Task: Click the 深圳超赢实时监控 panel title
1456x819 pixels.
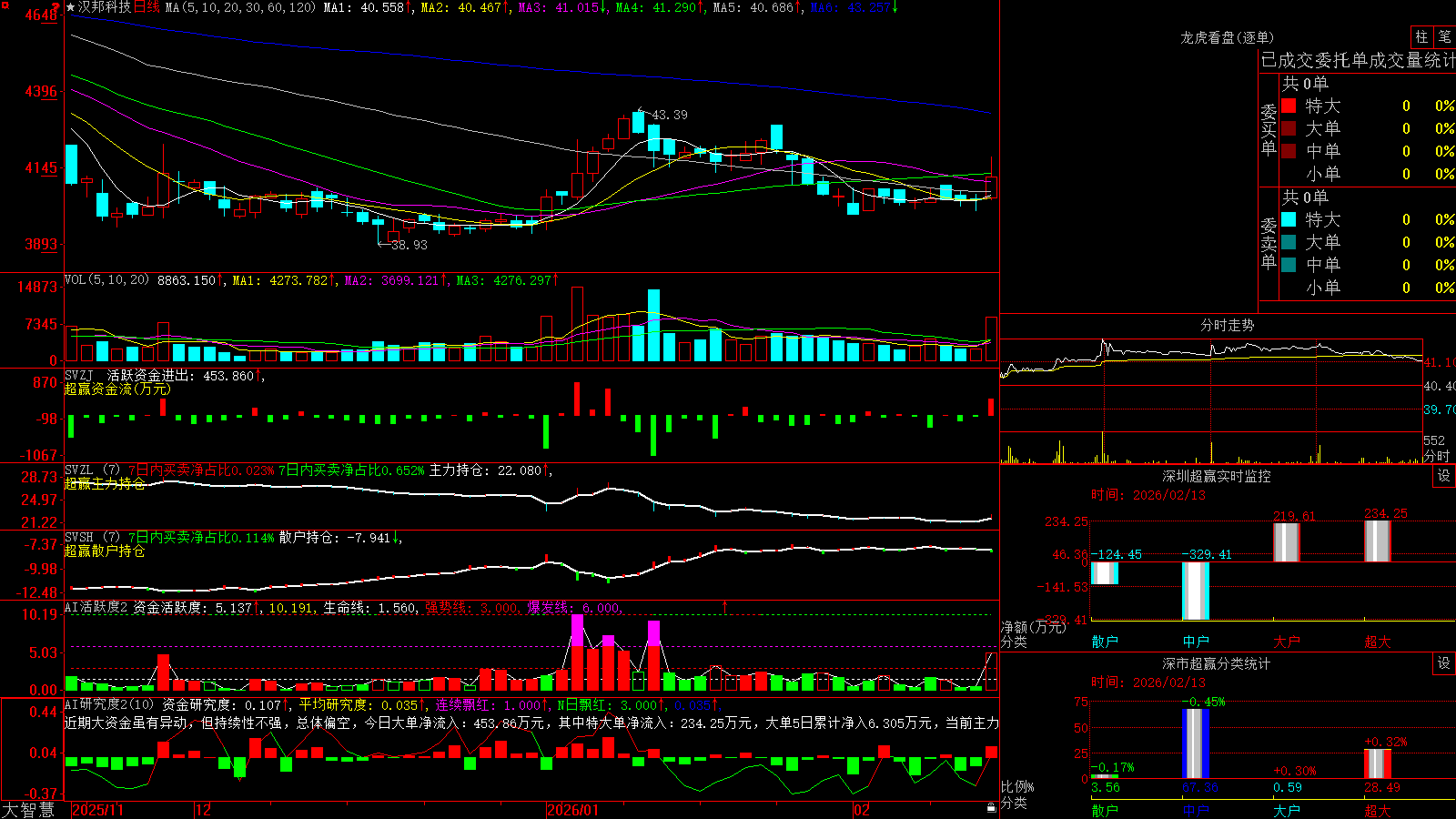Action: [1216, 476]
